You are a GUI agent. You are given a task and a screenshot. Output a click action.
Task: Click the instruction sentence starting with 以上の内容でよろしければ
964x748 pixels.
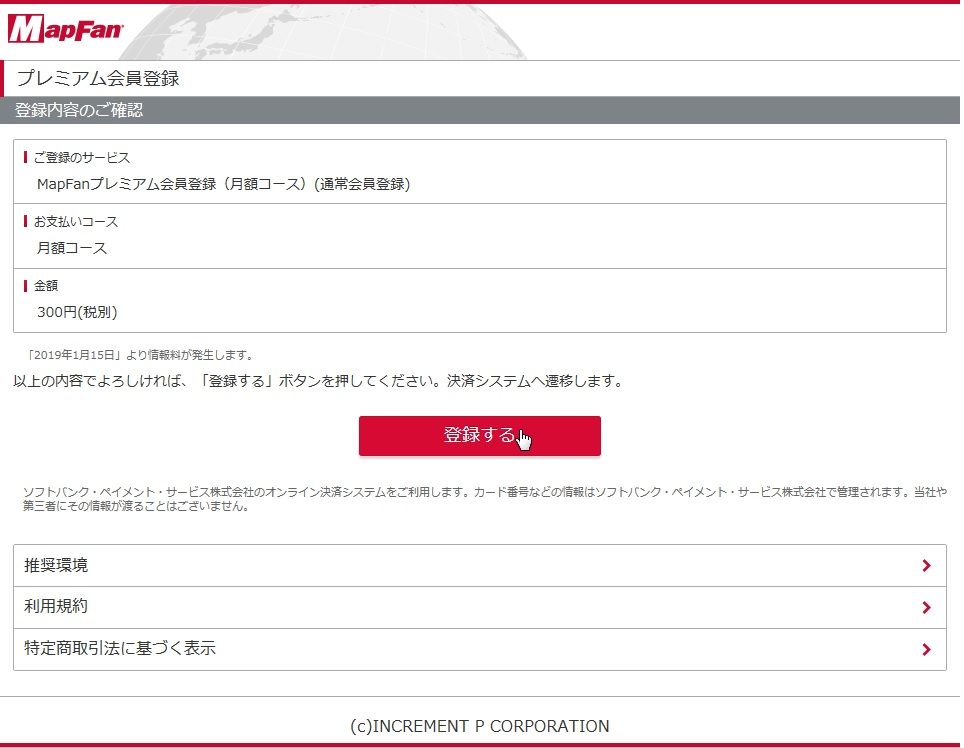tap(318, 381)
